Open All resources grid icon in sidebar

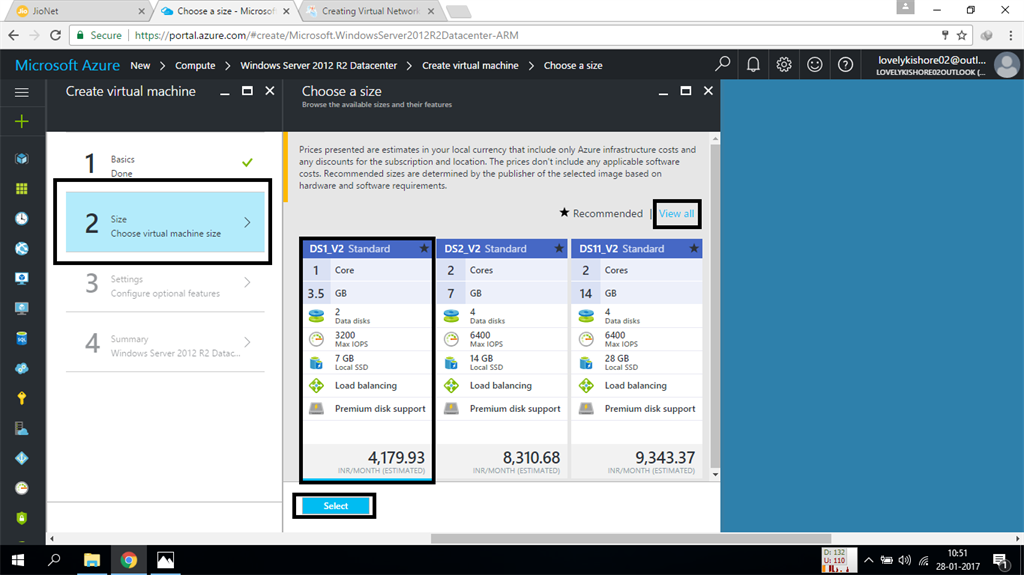[22, 189]
